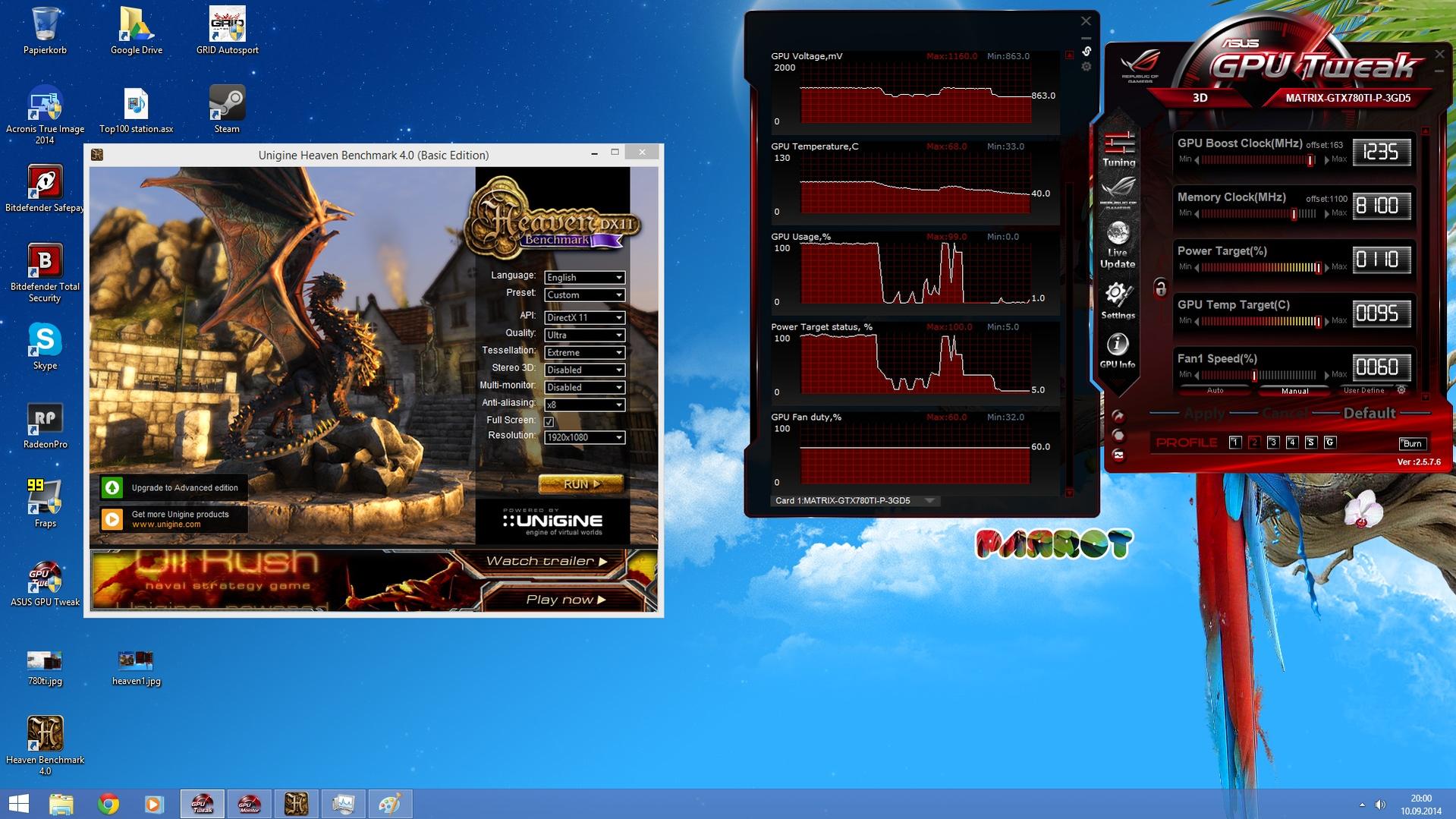Open Google Drive desktop shortcut
Viewport: 1456px width, 819px height.
click(x=137, y=31)
